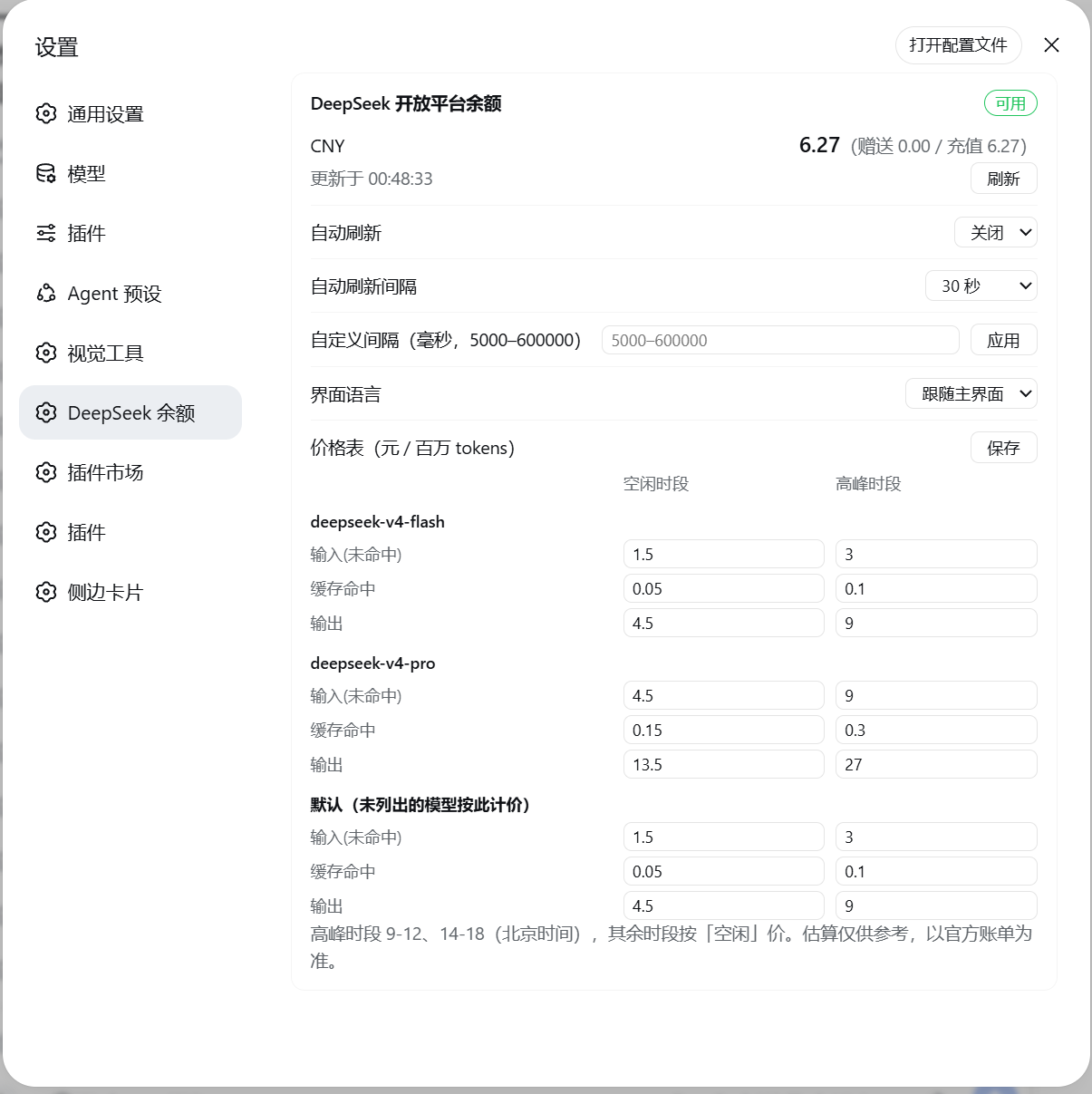Screen dimensions: 1092x1094
Task: Edit deepseek-v4-pro peak input price 9
Action: (936, 695)
